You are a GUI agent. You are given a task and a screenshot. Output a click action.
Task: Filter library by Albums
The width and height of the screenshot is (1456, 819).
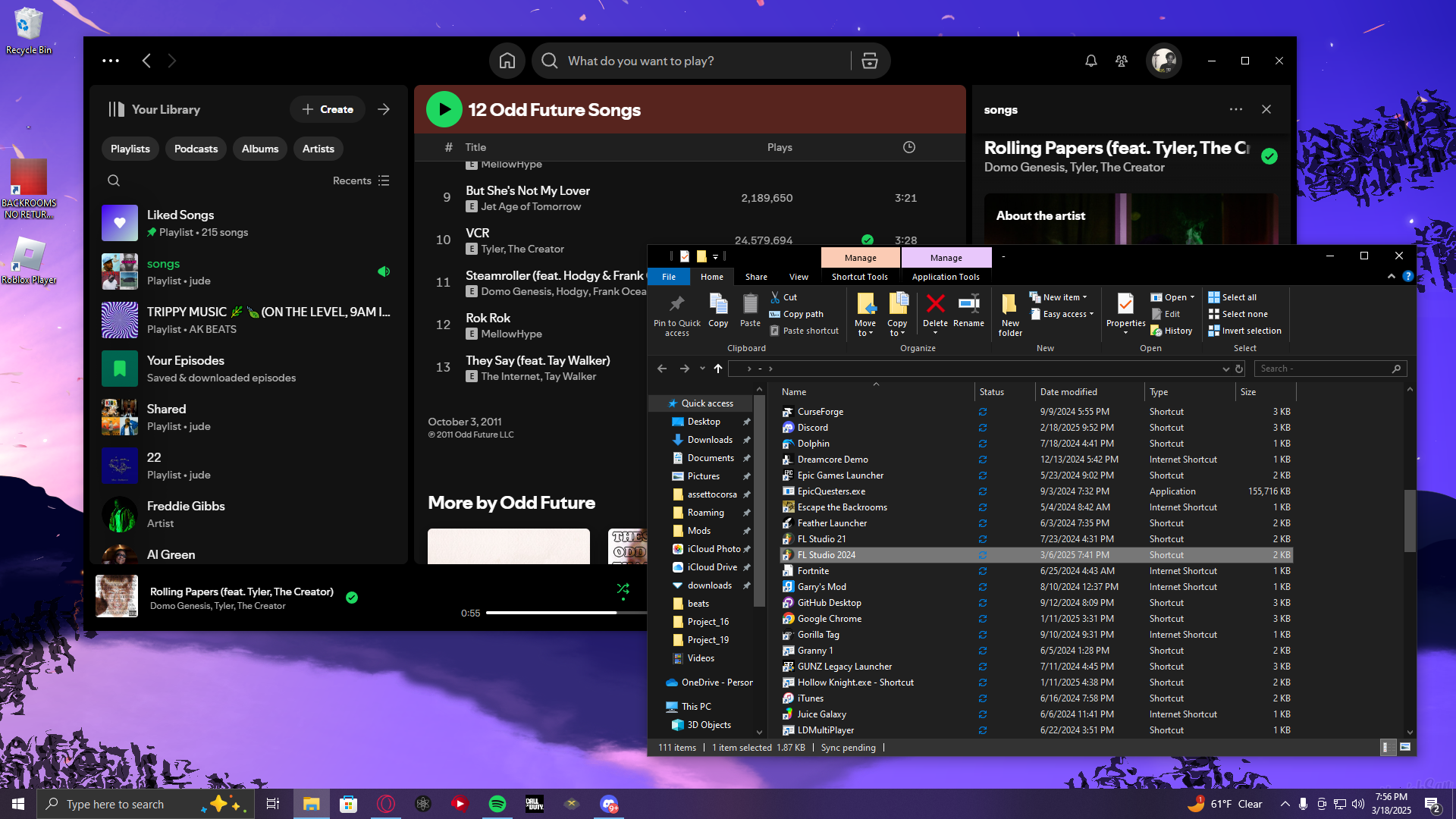click(x=260, y=149)
